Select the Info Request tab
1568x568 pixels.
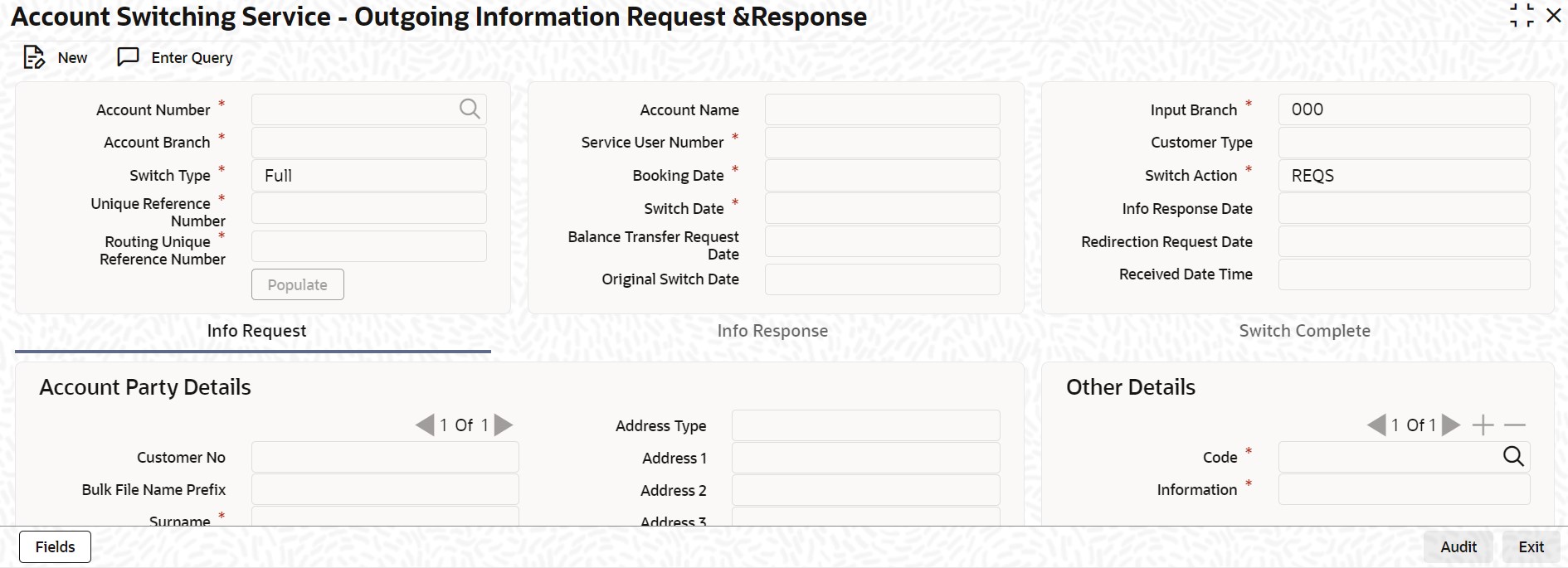pyautogui.click(x=255, y=330)
